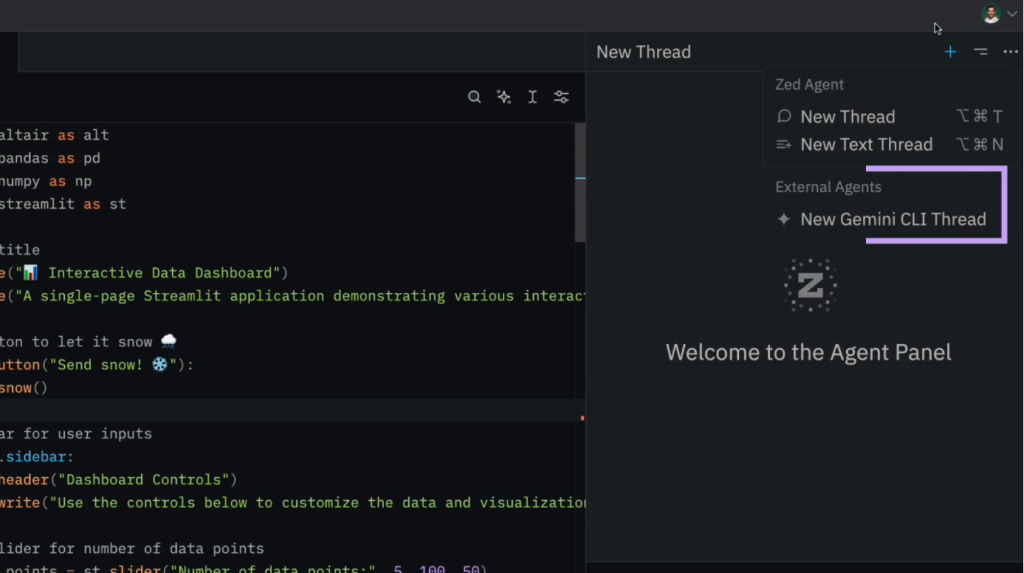Click the Zed logo in the agent panel
1024x573 pixels.
(x=810, y=286)
